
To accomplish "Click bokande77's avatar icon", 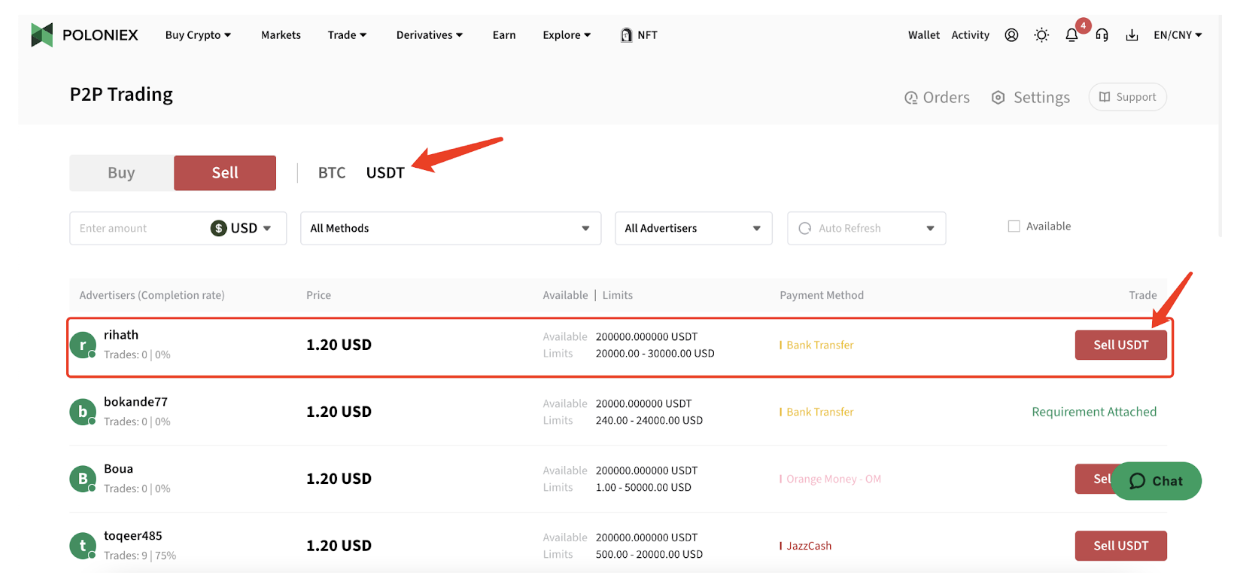I will (83, 412).
